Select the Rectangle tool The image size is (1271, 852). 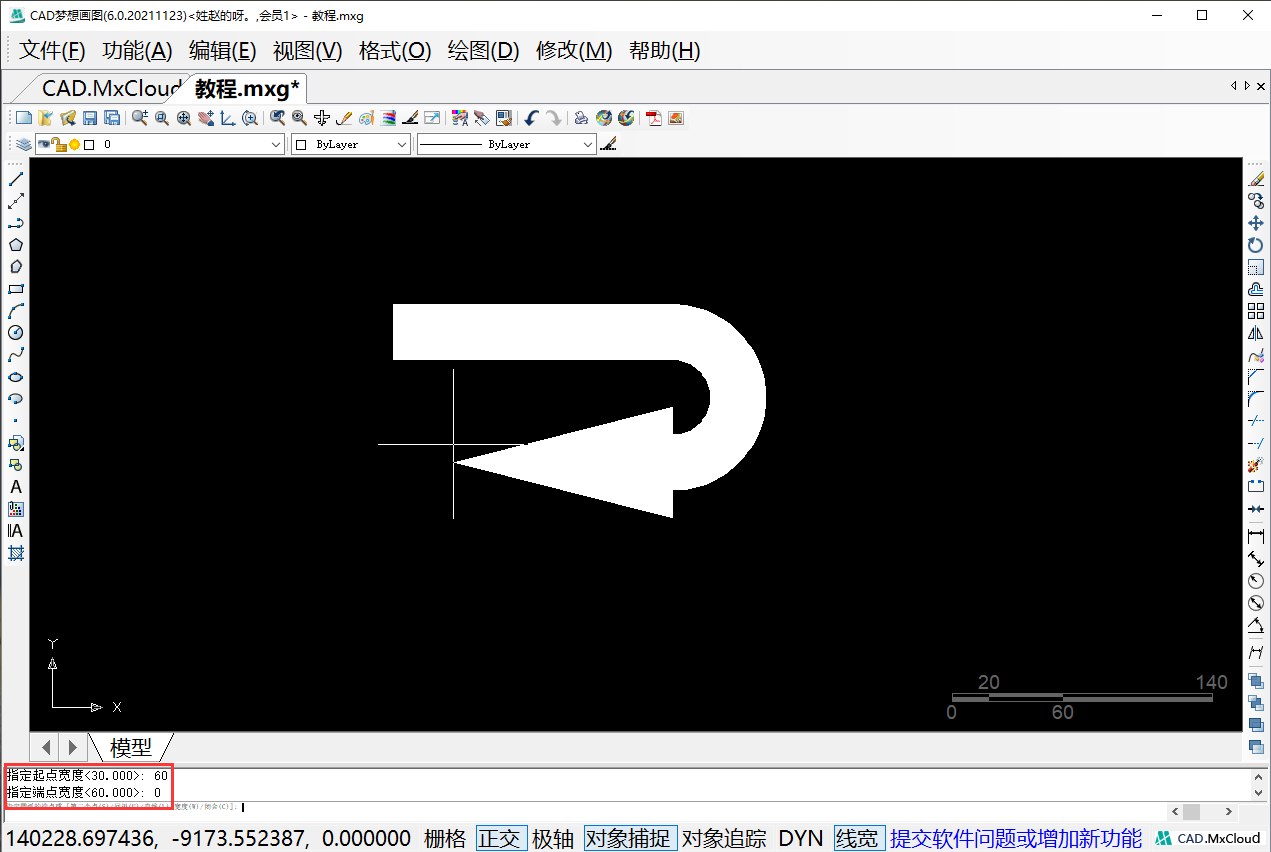pos(16,289)
